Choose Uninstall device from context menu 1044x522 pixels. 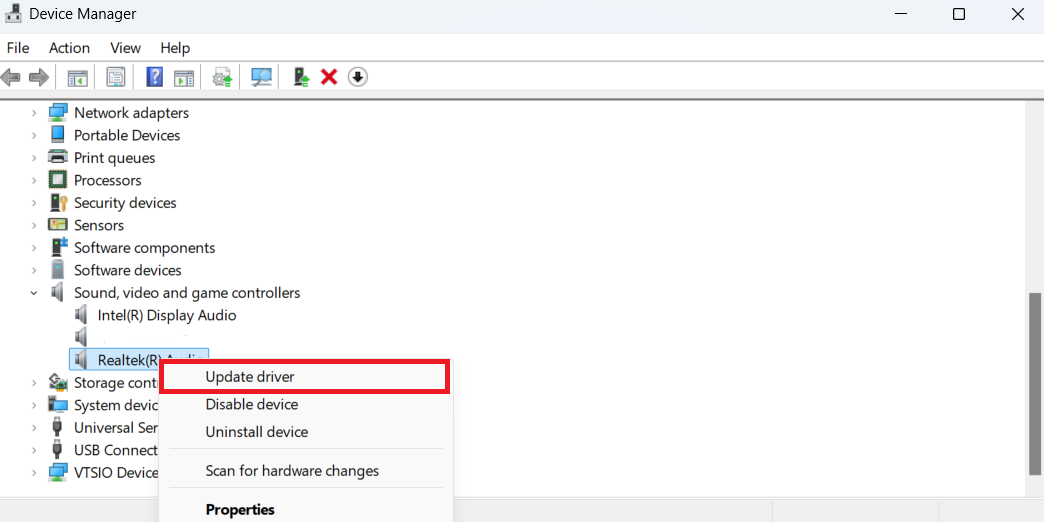coord(305,432)
